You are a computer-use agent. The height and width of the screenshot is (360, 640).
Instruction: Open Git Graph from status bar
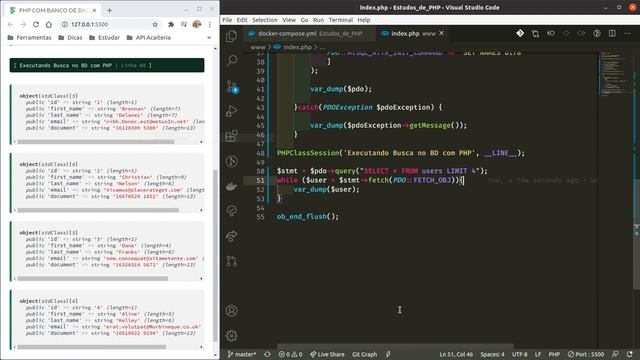pos(364,354)
